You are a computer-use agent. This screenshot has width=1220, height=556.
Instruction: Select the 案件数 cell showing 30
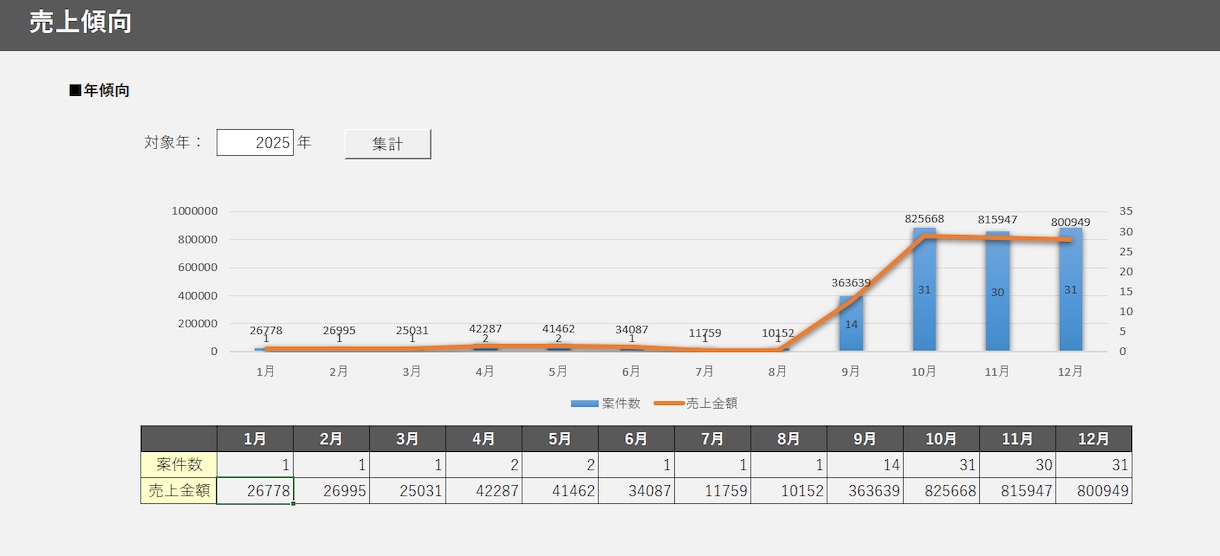[x=1017, y=465]
